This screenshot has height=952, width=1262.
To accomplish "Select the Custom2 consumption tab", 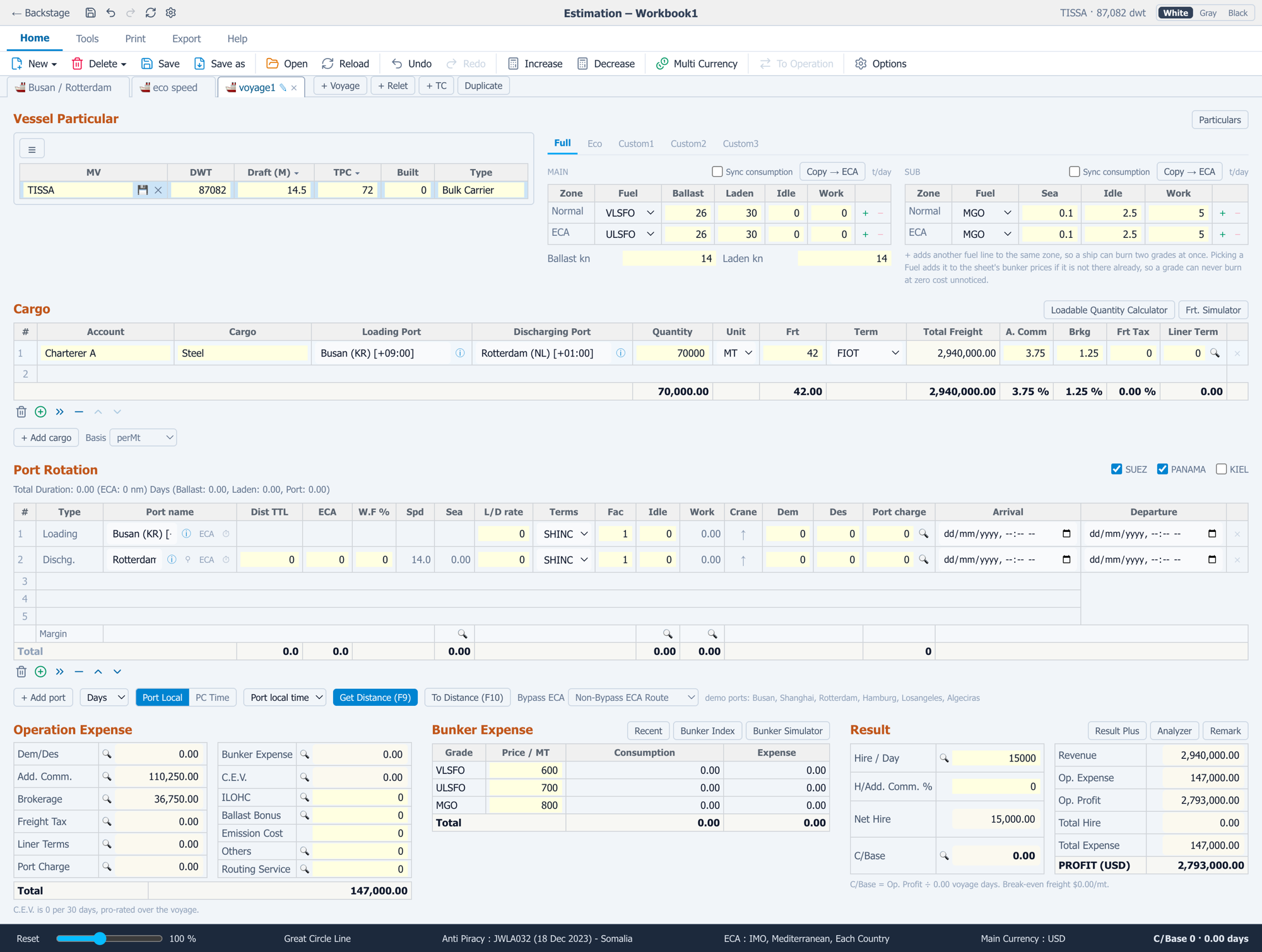I will [688, 144].
